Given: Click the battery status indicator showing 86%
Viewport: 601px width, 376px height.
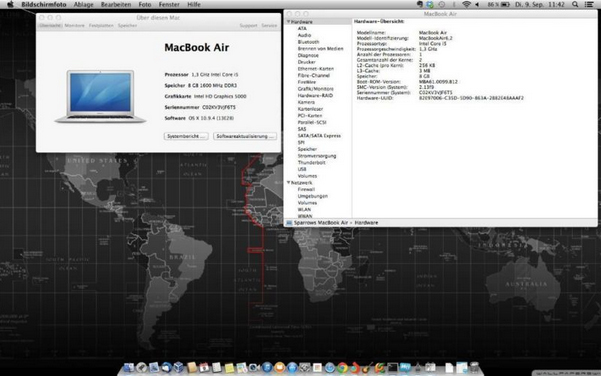Looking at the screenshot, I should 498,4.
